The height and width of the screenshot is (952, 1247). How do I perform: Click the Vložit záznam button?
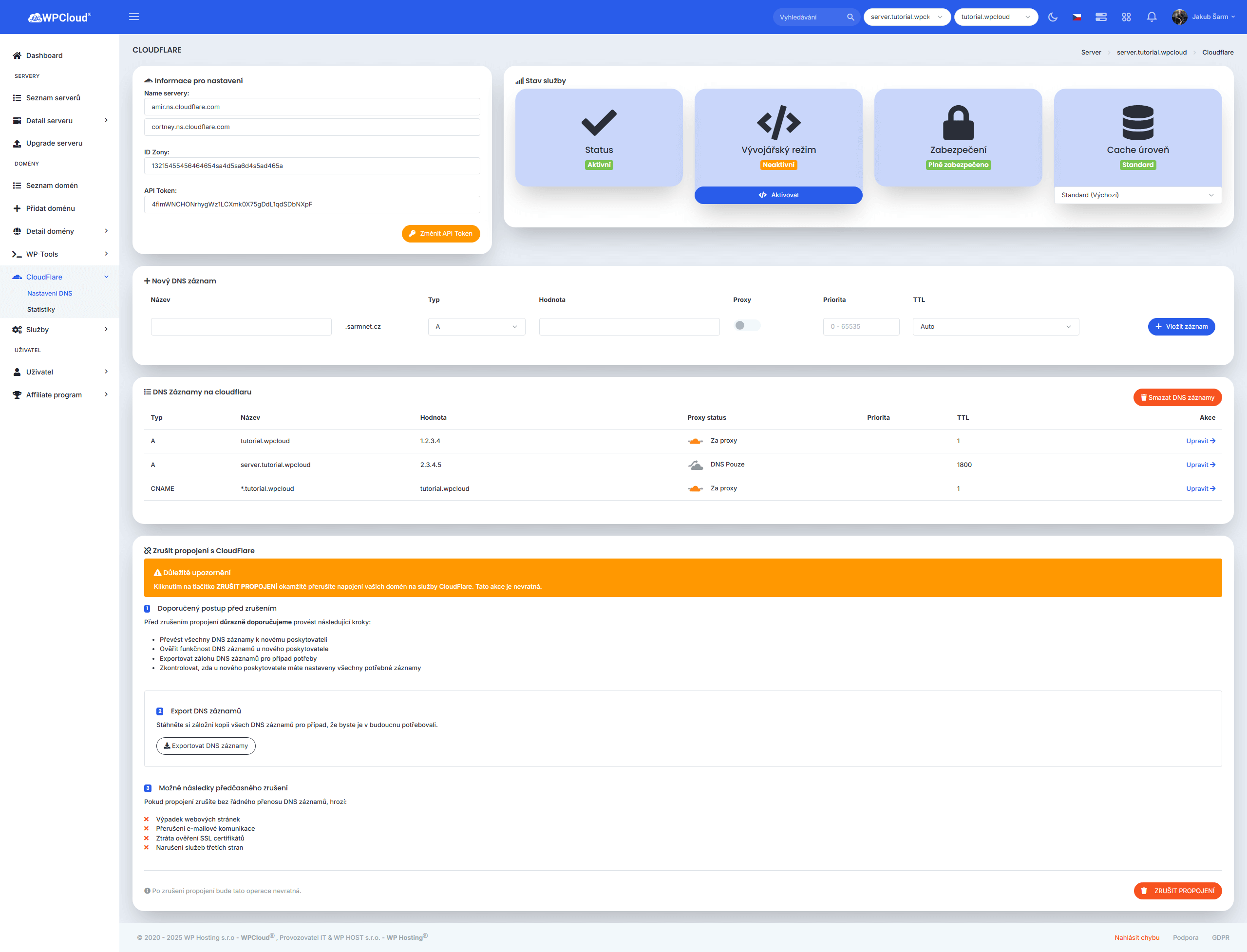pos(1181,326)
